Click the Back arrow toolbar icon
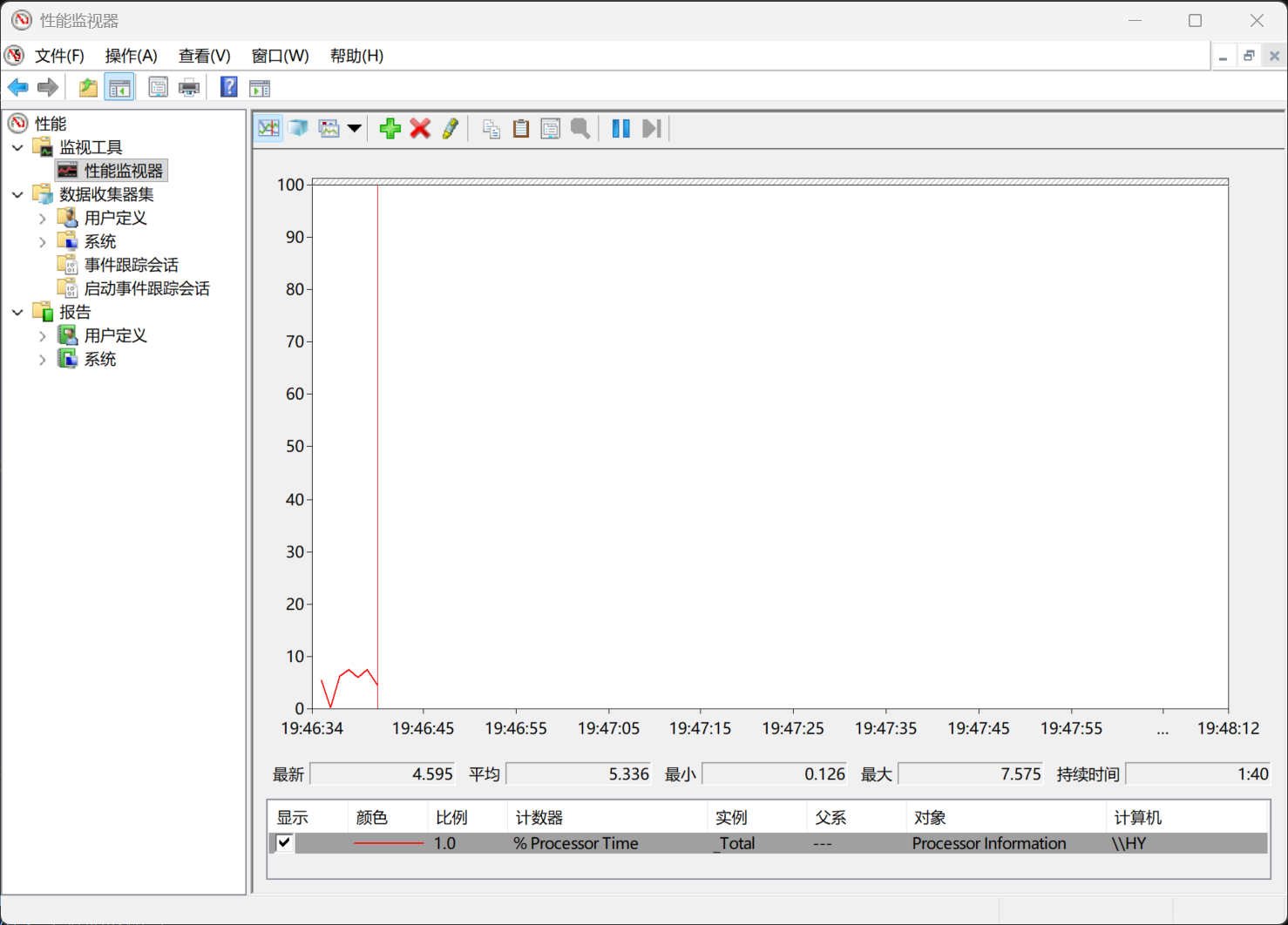The height and width of the screenshot is (925, 1288). coord(17,87)
